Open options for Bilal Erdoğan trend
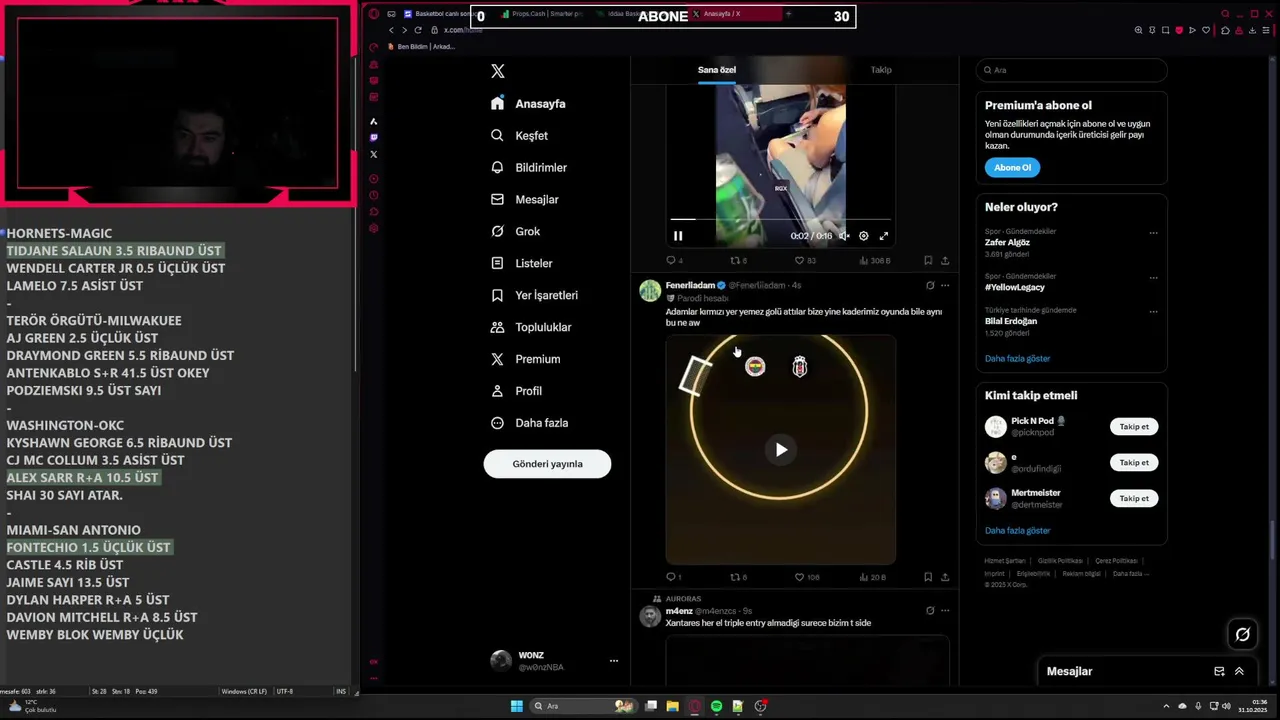The image size is (1280, 720). pyautogui.click(x=1153, y=312)
